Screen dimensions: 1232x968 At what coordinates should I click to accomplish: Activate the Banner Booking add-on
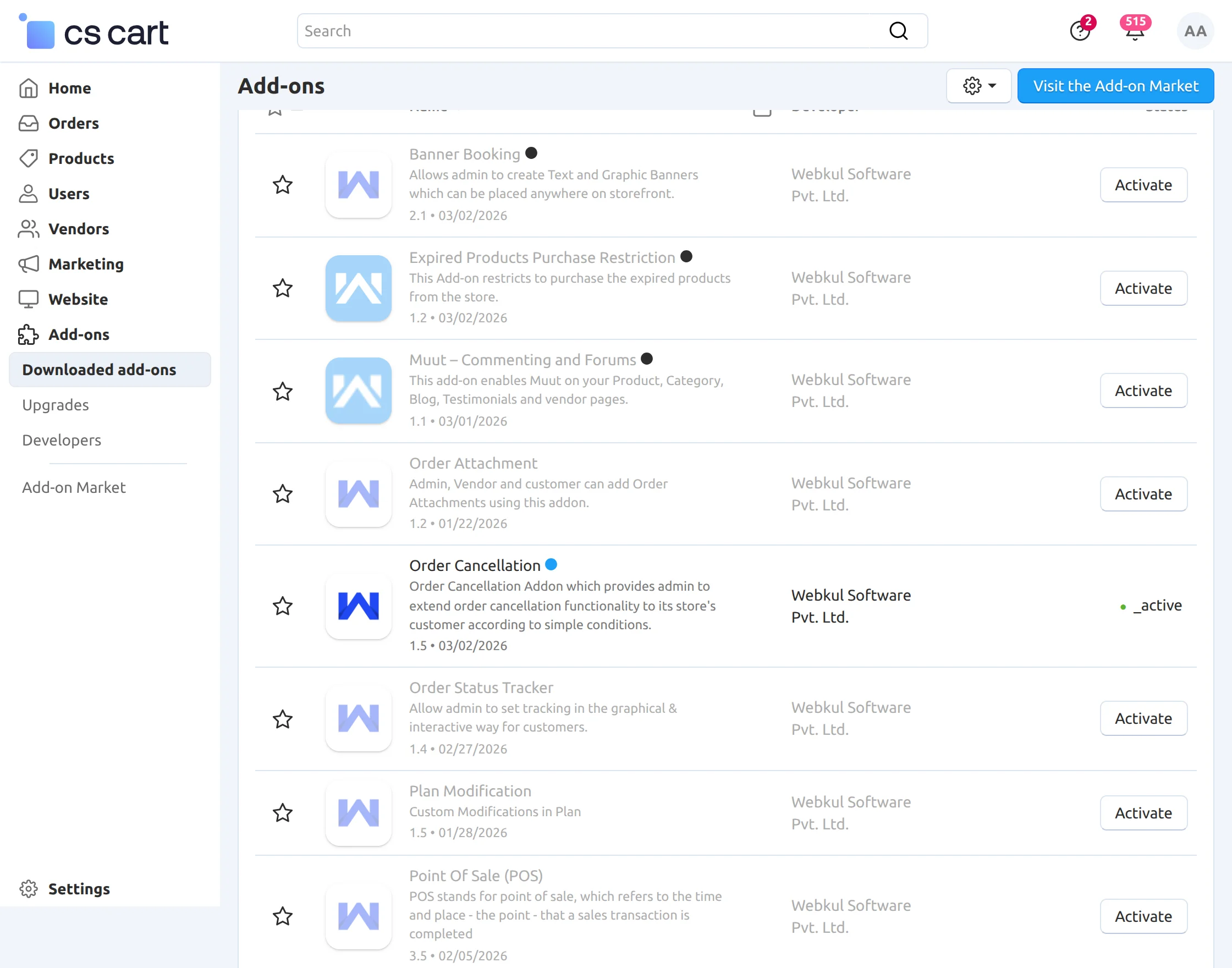(x=1143, y=185)
